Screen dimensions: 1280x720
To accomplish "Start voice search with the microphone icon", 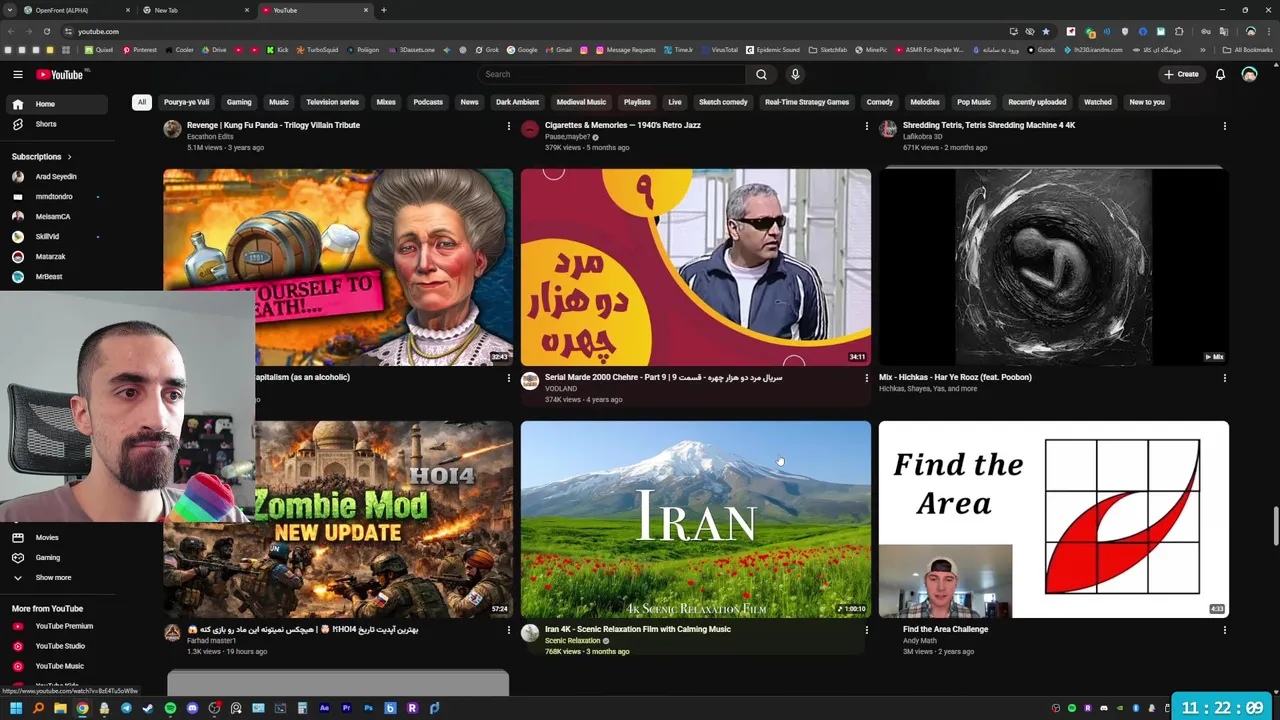I will (x=795, y=74).
